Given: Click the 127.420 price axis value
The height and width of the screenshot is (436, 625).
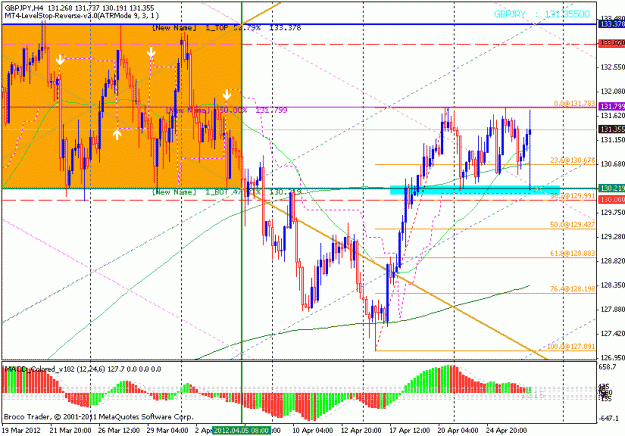Looking at the screenshot, I should click(x=612, y=333).
